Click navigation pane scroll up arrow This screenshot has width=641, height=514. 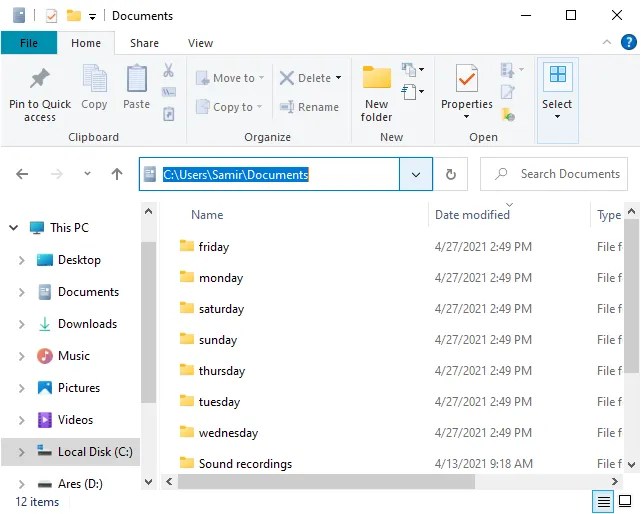coord(148,211)
